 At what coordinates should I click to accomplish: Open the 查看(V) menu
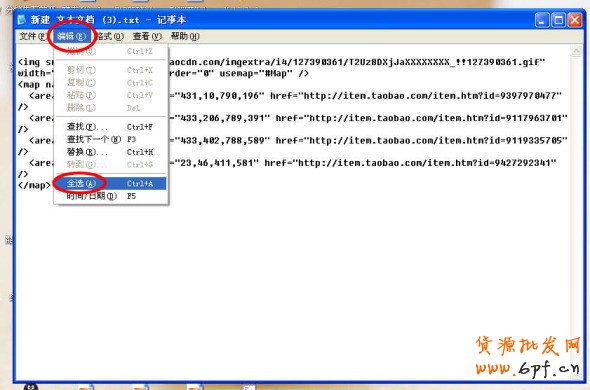tap(147, 36)
